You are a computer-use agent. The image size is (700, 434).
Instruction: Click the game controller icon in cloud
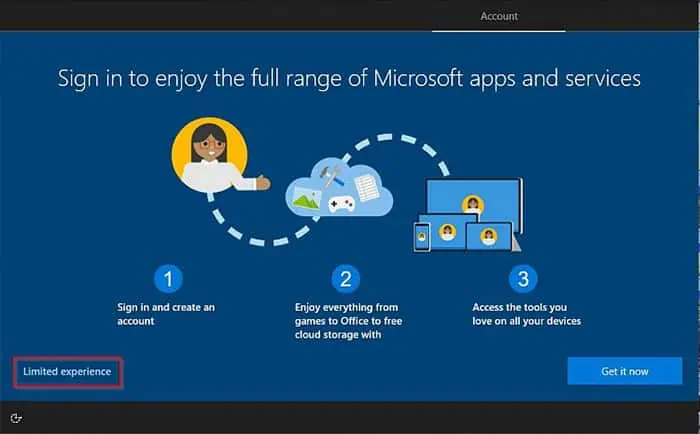[x=342, y=204]
